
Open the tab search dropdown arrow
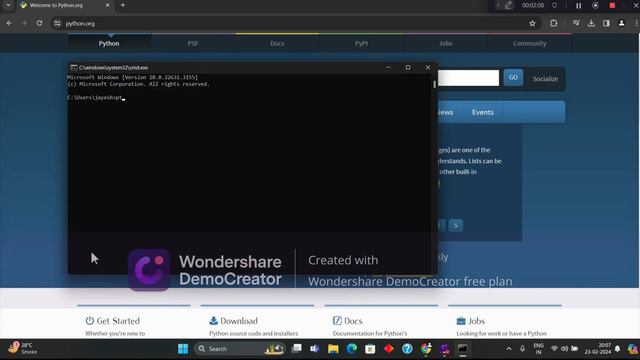click(x=8, y=5)
